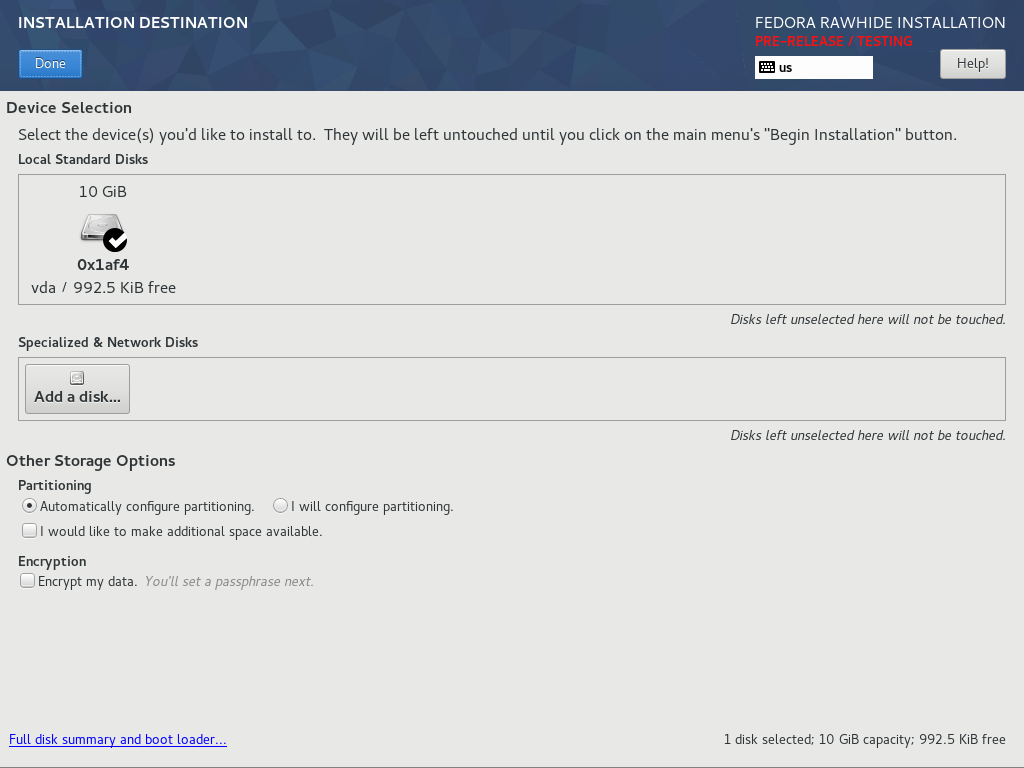This screenshot has height=768, width=1024.
Task: Click the PRE-RELEASE / TESTING red label
Action: (x=833, y=41)
